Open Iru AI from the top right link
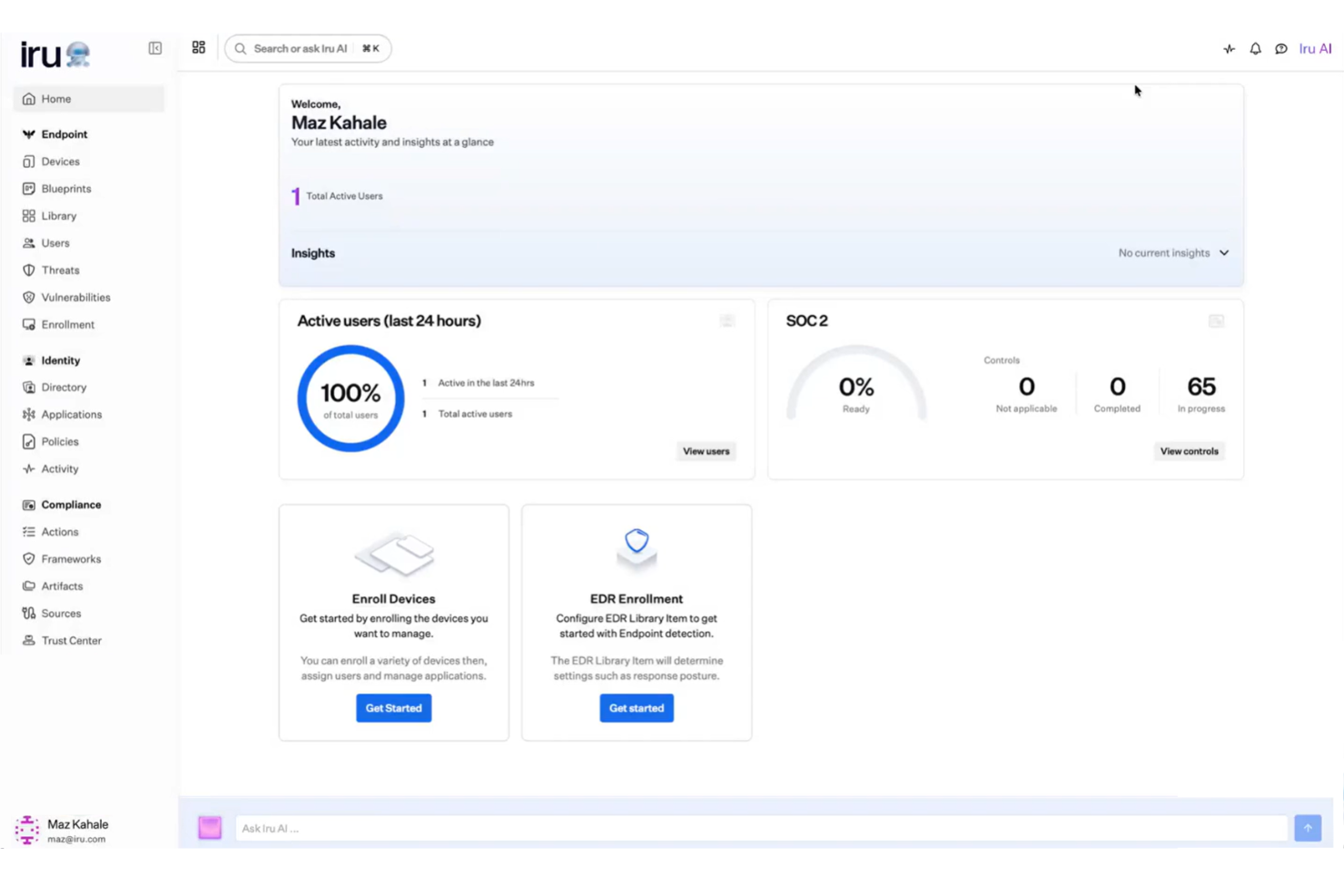The height and width of the screenshot is (896, 1344). point(1315,49)
